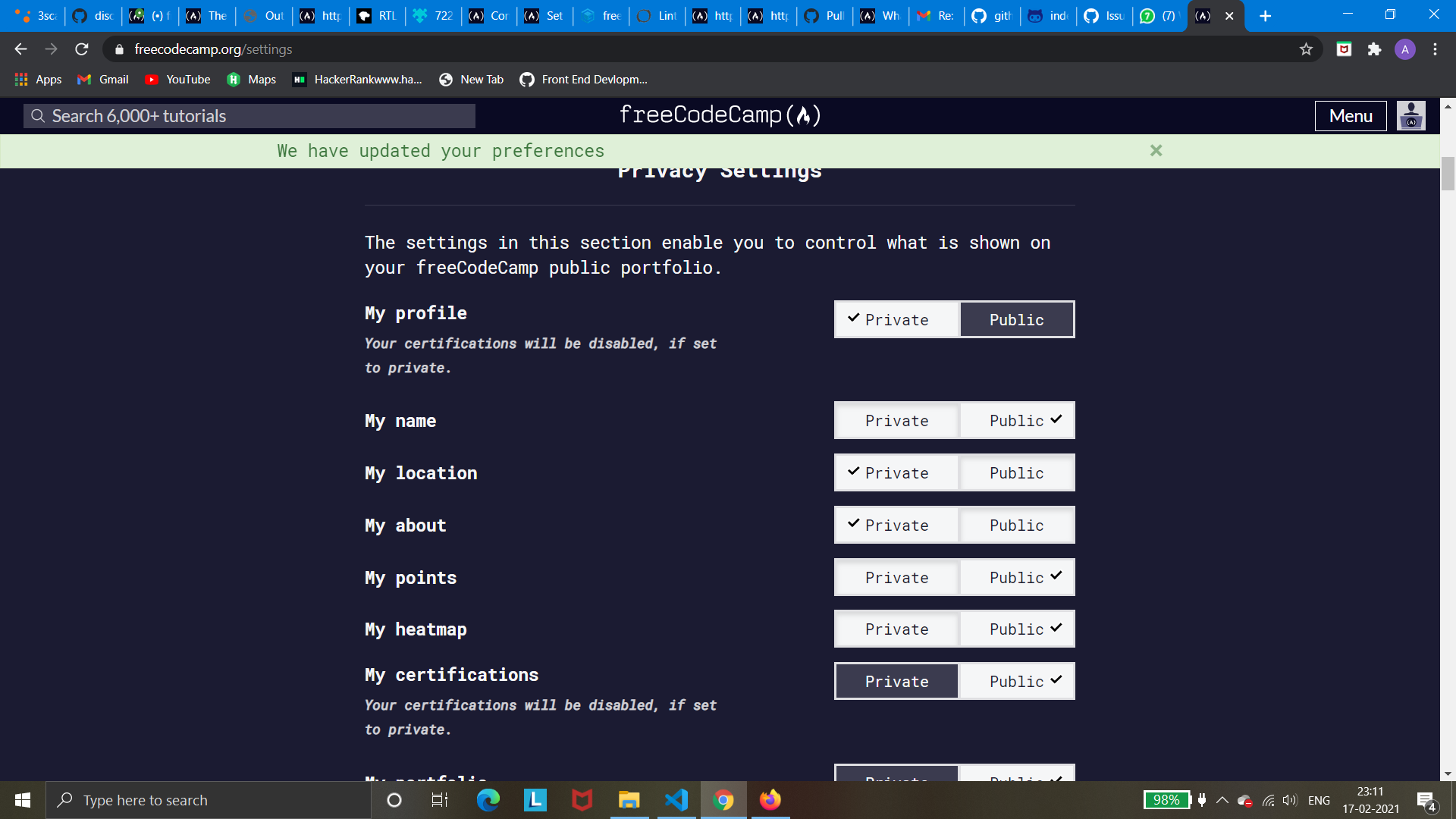Set My name to Private
The width and height of the screenshot is (1456, 819).
pos(896,420)
